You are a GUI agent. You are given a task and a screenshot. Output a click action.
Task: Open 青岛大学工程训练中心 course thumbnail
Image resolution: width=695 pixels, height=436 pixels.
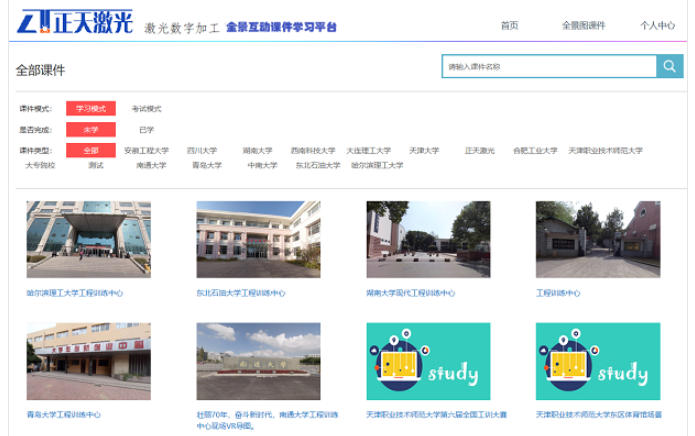coord(89,361)
